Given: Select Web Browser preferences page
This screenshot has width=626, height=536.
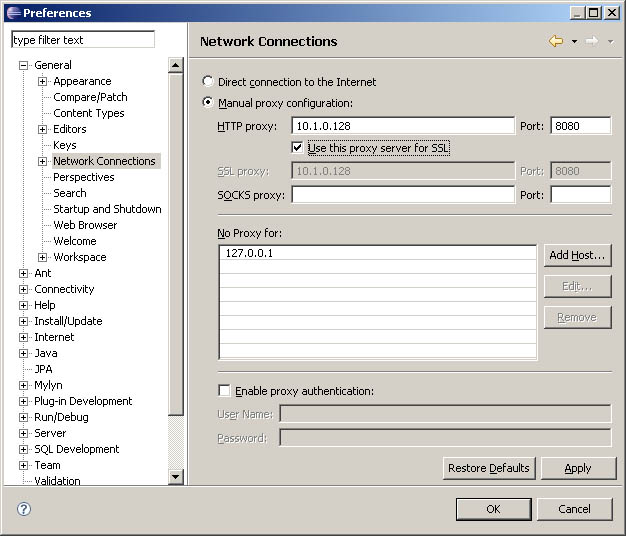Looking at the screenshot, I should 85,225.
